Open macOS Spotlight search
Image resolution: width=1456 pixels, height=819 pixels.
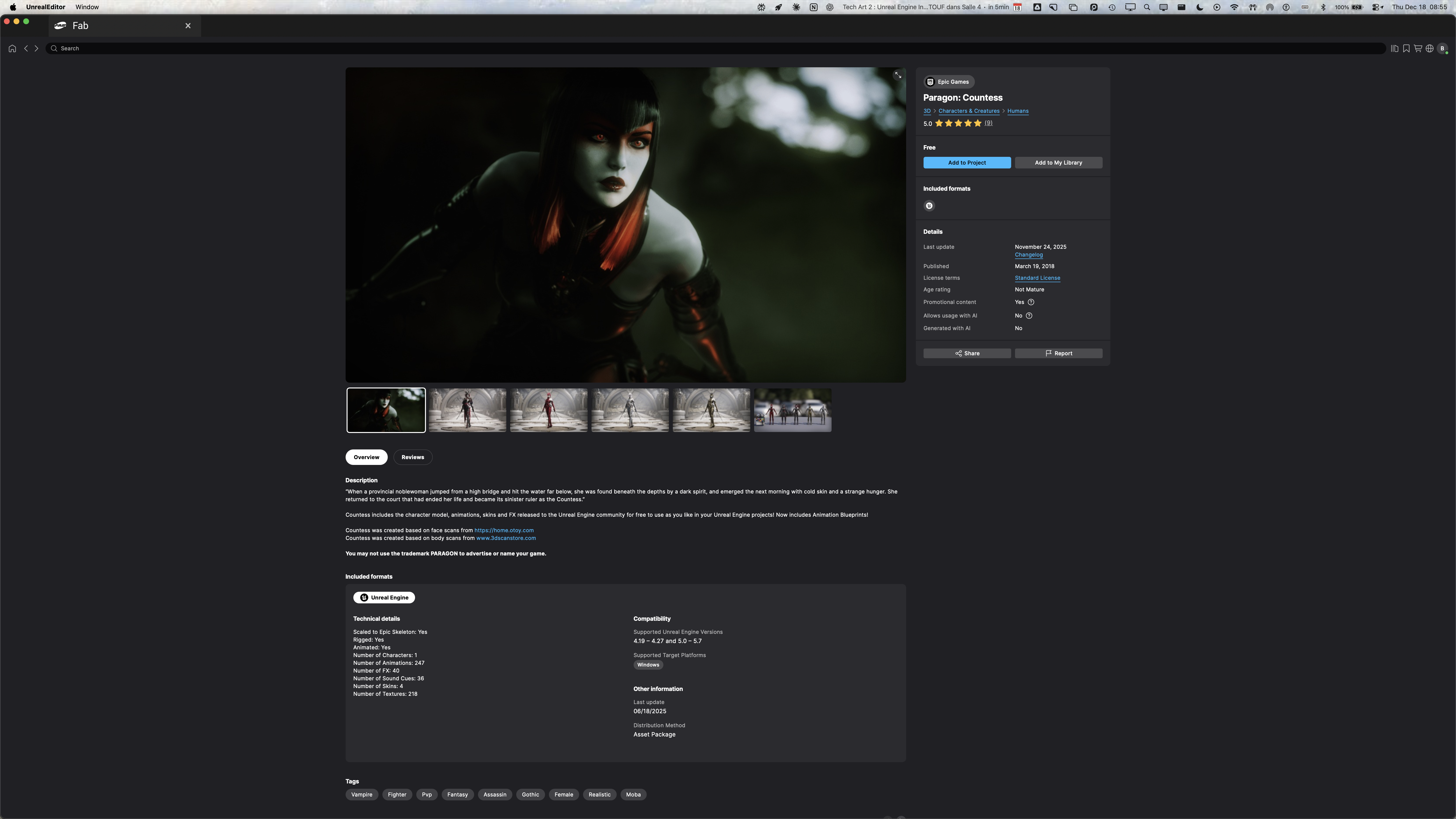(1147, 7)
